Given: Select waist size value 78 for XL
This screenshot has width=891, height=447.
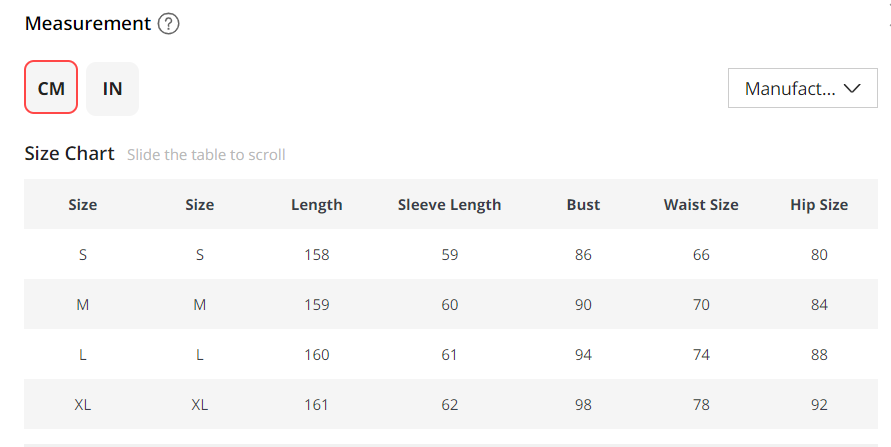Looking at the screenshot, I should 700,405.
